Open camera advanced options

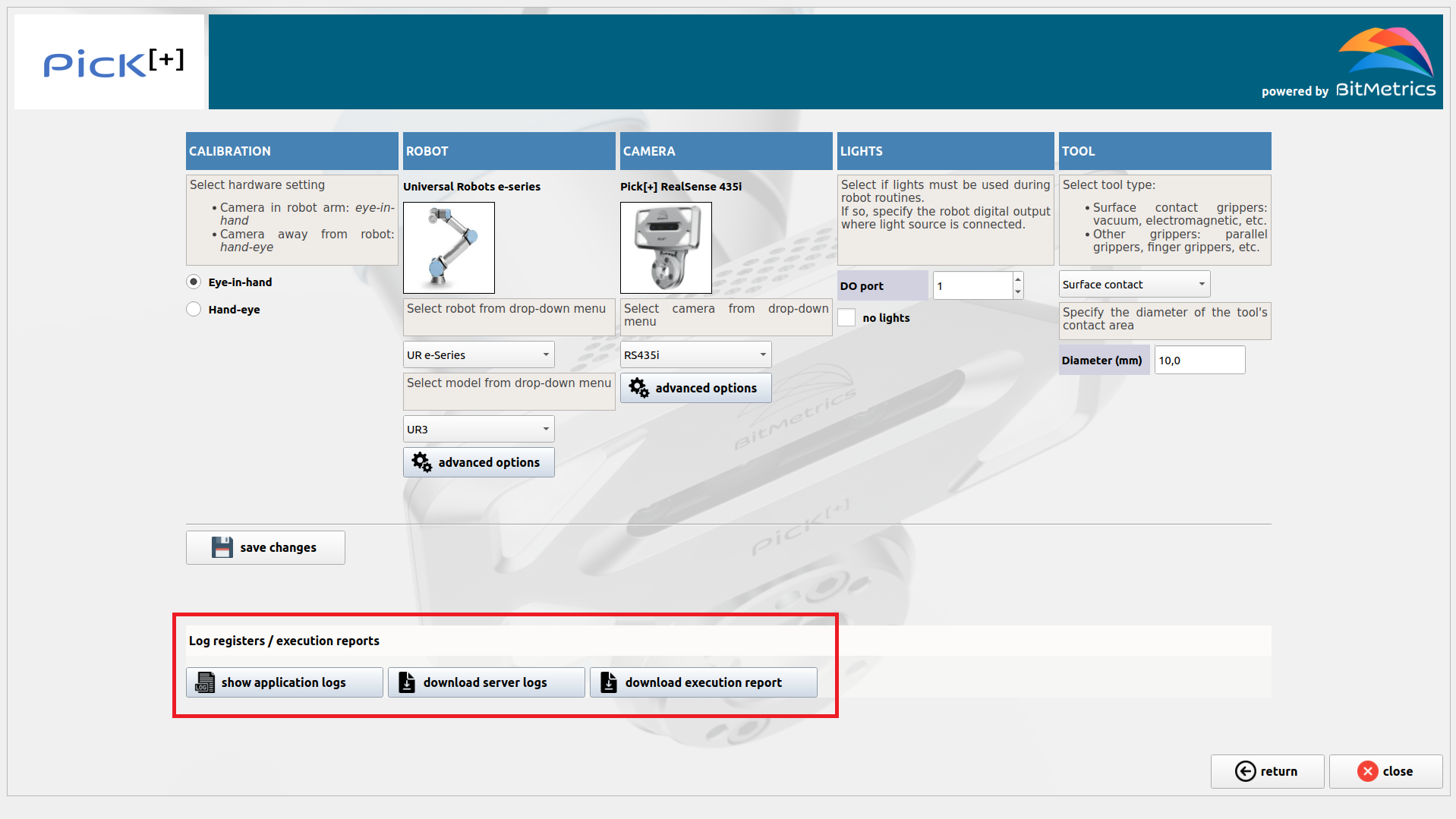coord(696,389)
